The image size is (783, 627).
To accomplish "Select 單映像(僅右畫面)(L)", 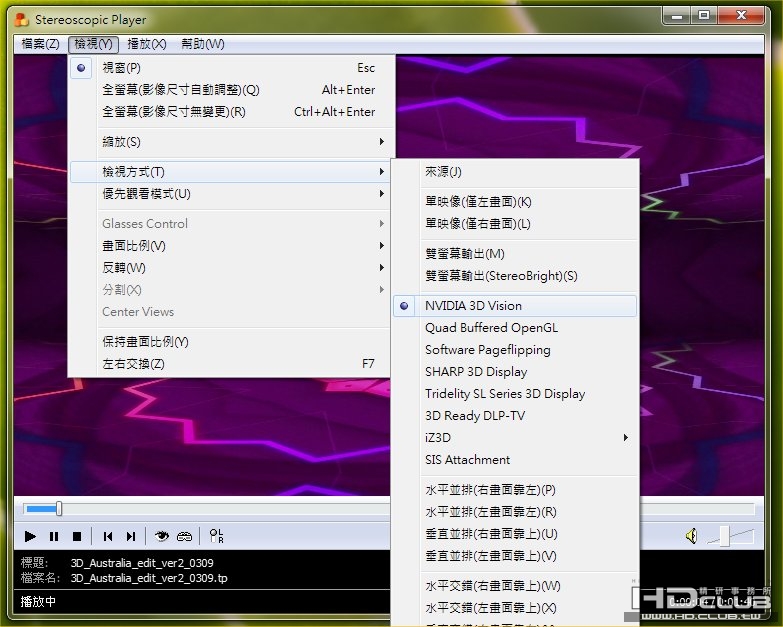I will pos(515,224).
